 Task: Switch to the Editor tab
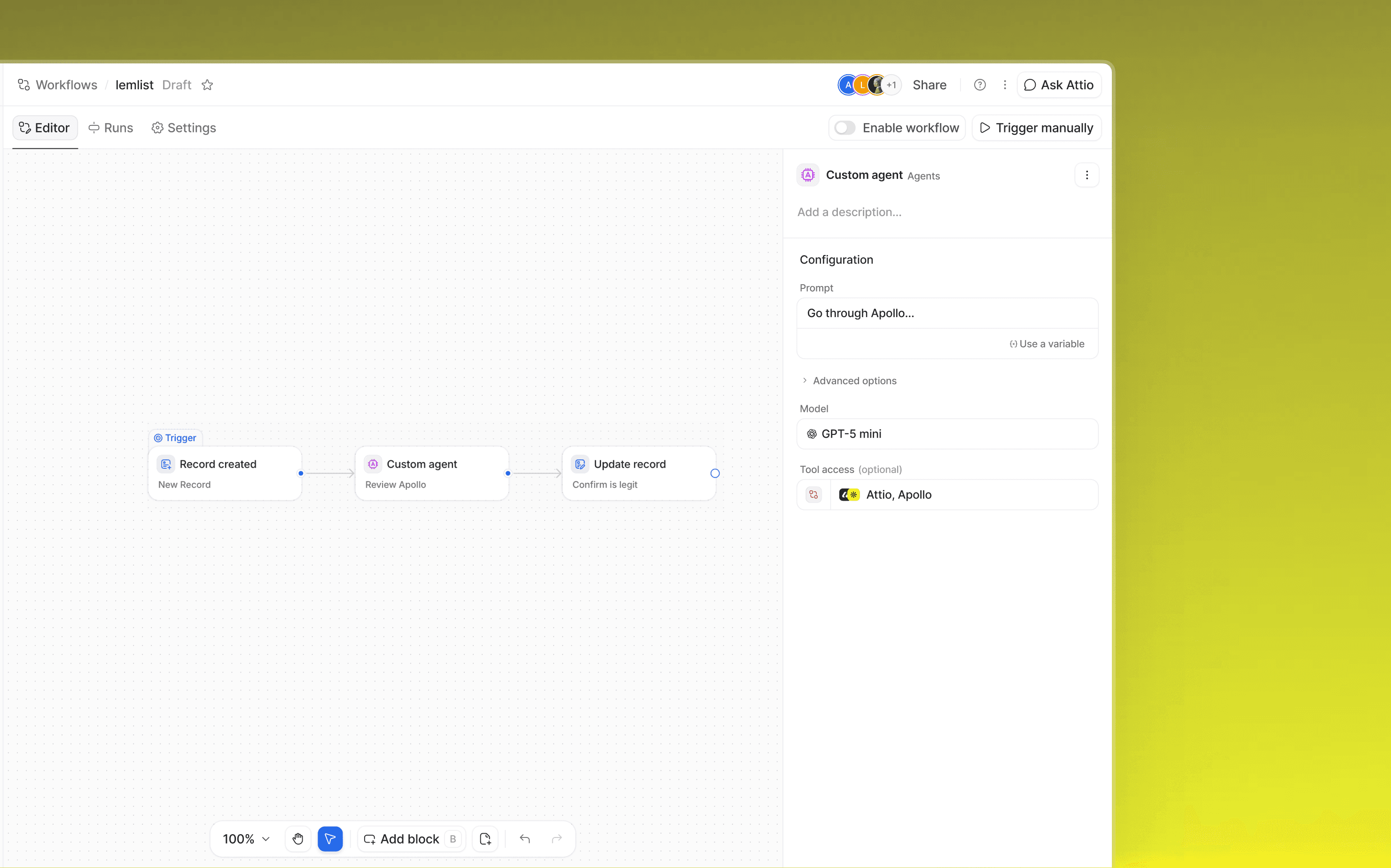pyautogui.click(x=45, y=127)
